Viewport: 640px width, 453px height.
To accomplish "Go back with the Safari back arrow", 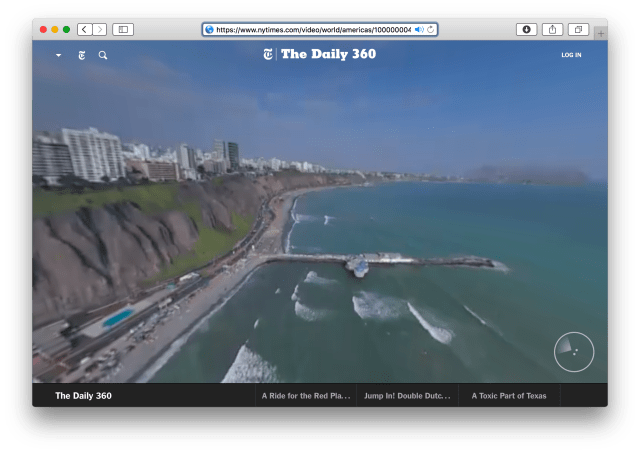I will [x=84, y=29].
